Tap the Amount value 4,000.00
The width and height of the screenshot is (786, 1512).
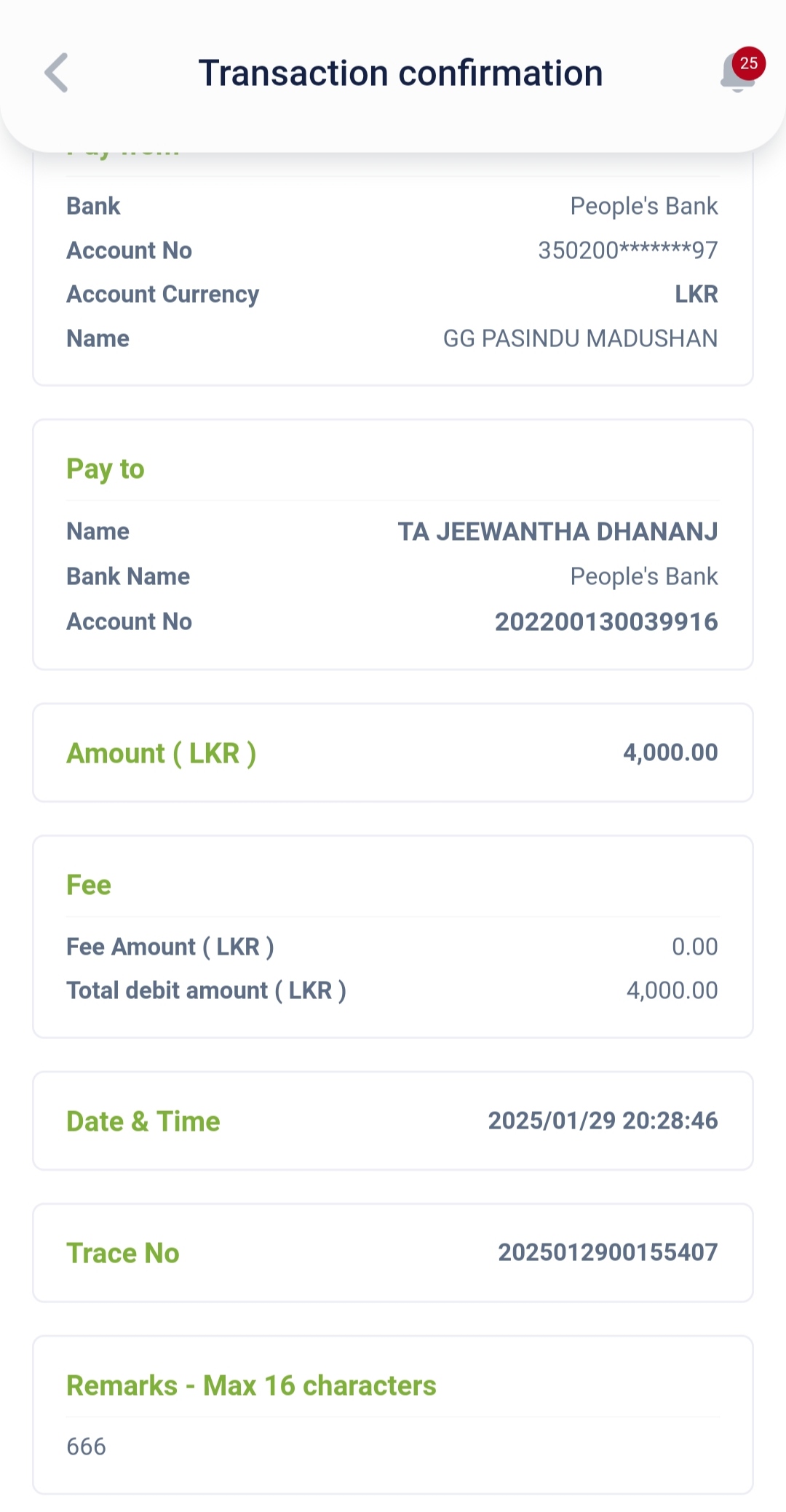(x=670, y=752)
